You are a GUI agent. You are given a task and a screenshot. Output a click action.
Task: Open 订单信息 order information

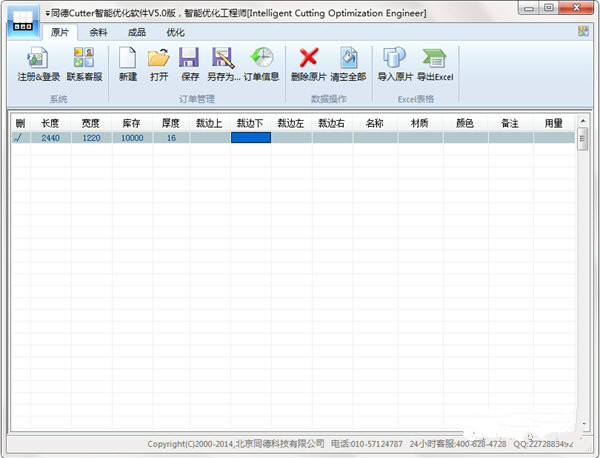point(261,64)
